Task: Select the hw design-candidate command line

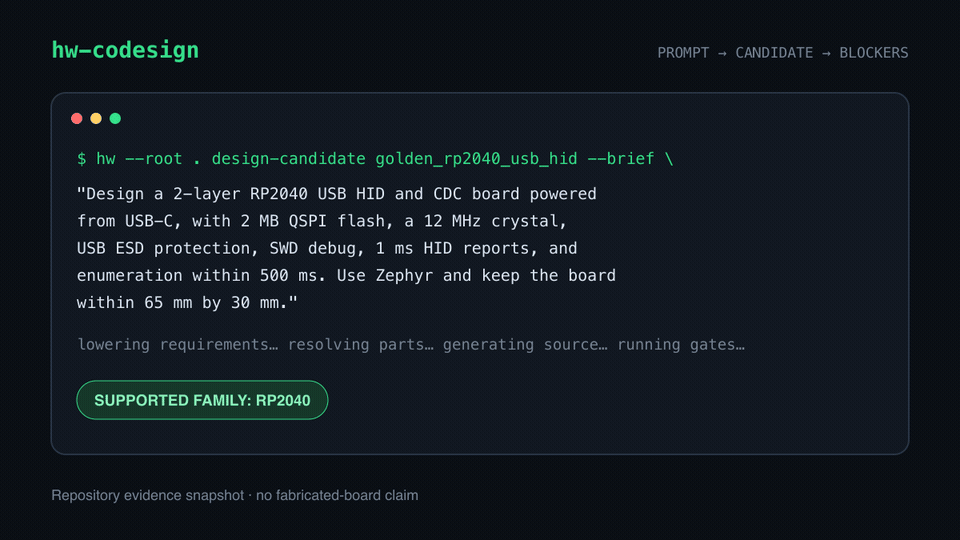Action: [x=375, y=159]
